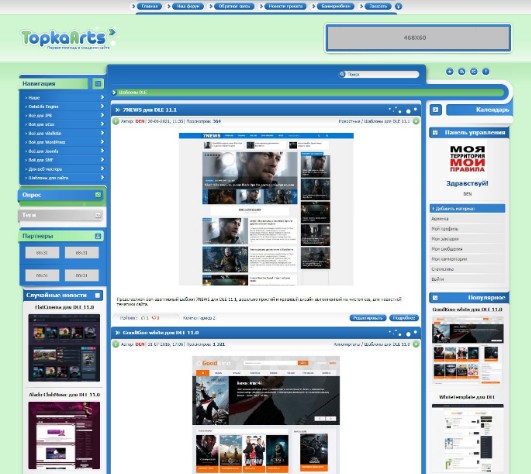Viewport: 531px width, 474px height.
Task: Click round icon after Закрыть in top menu
Action: [399, 6]
